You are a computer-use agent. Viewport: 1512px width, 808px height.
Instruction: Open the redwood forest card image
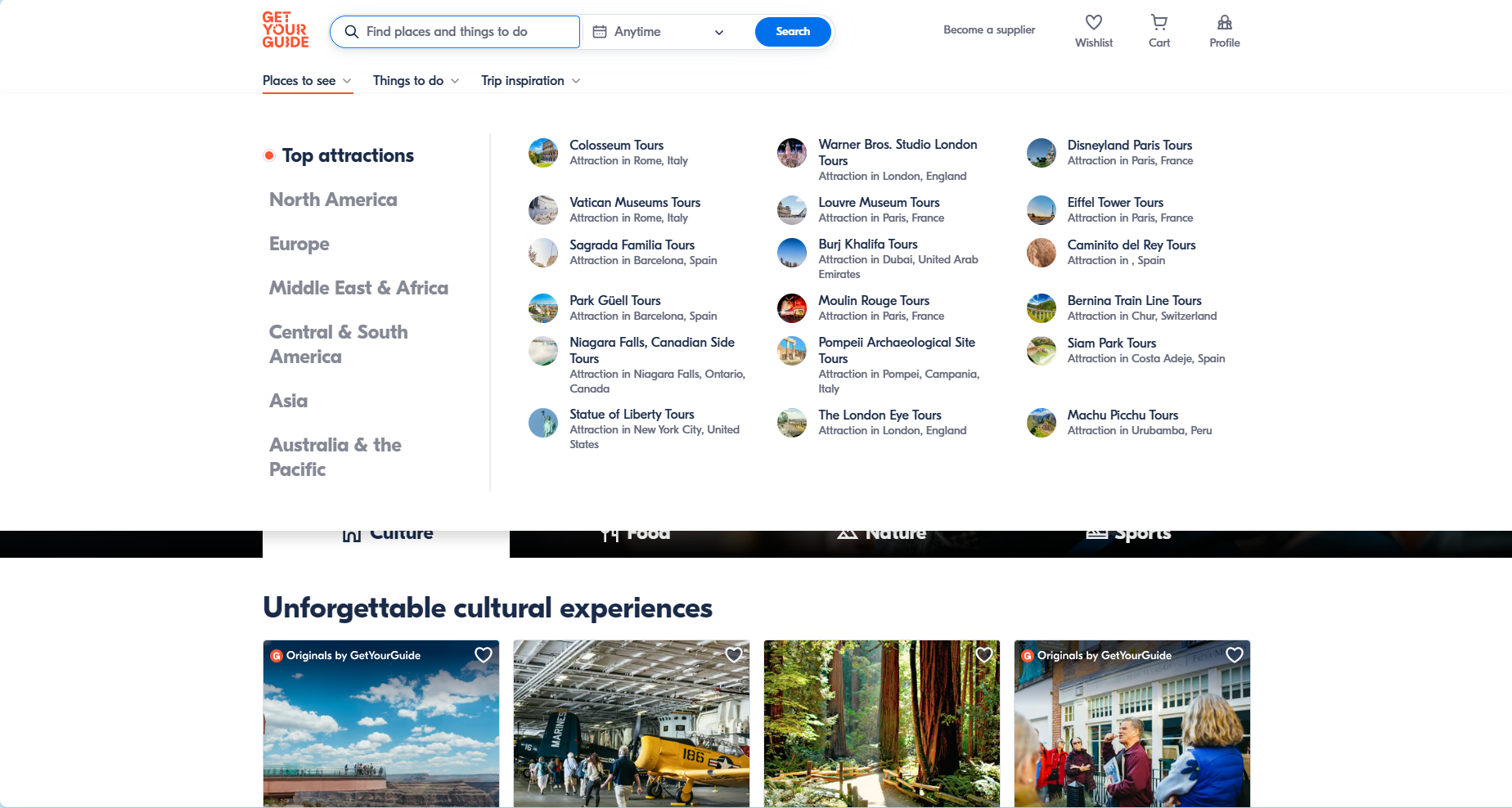882,724
